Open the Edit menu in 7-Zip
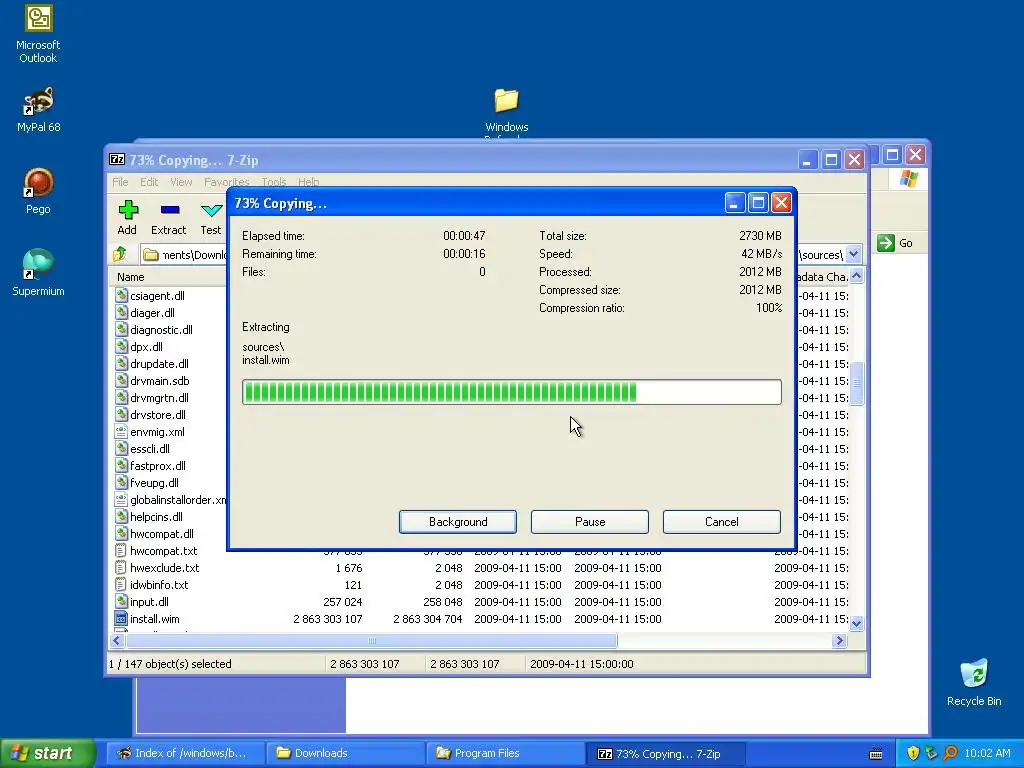Screen dimensions: 1024x768 click(149, 182)
